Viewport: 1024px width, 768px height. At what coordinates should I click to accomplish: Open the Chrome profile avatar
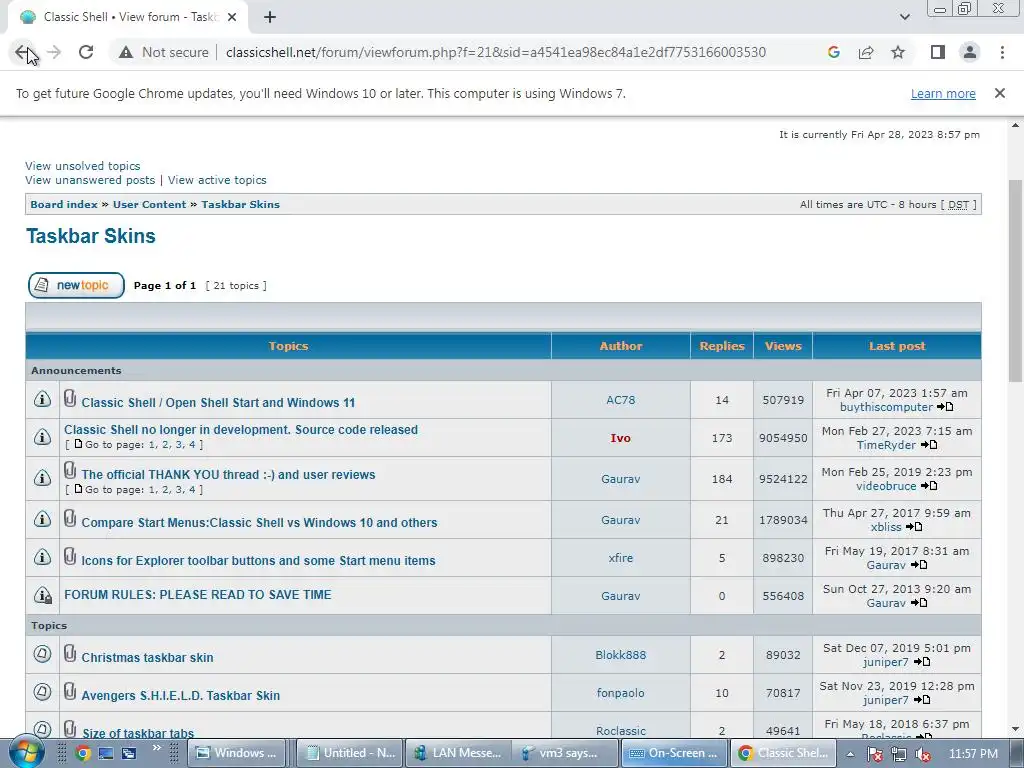pos(970,52)
